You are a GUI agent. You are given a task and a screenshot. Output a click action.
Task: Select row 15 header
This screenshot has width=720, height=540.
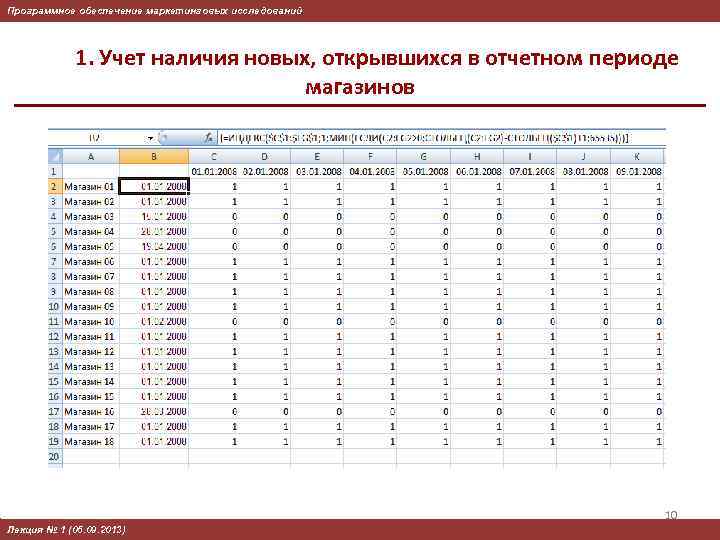(55, 382)
